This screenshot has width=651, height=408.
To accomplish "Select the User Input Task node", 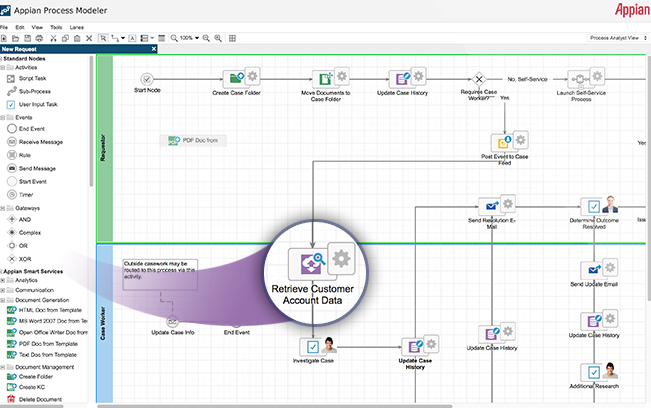I will point(32,105).
